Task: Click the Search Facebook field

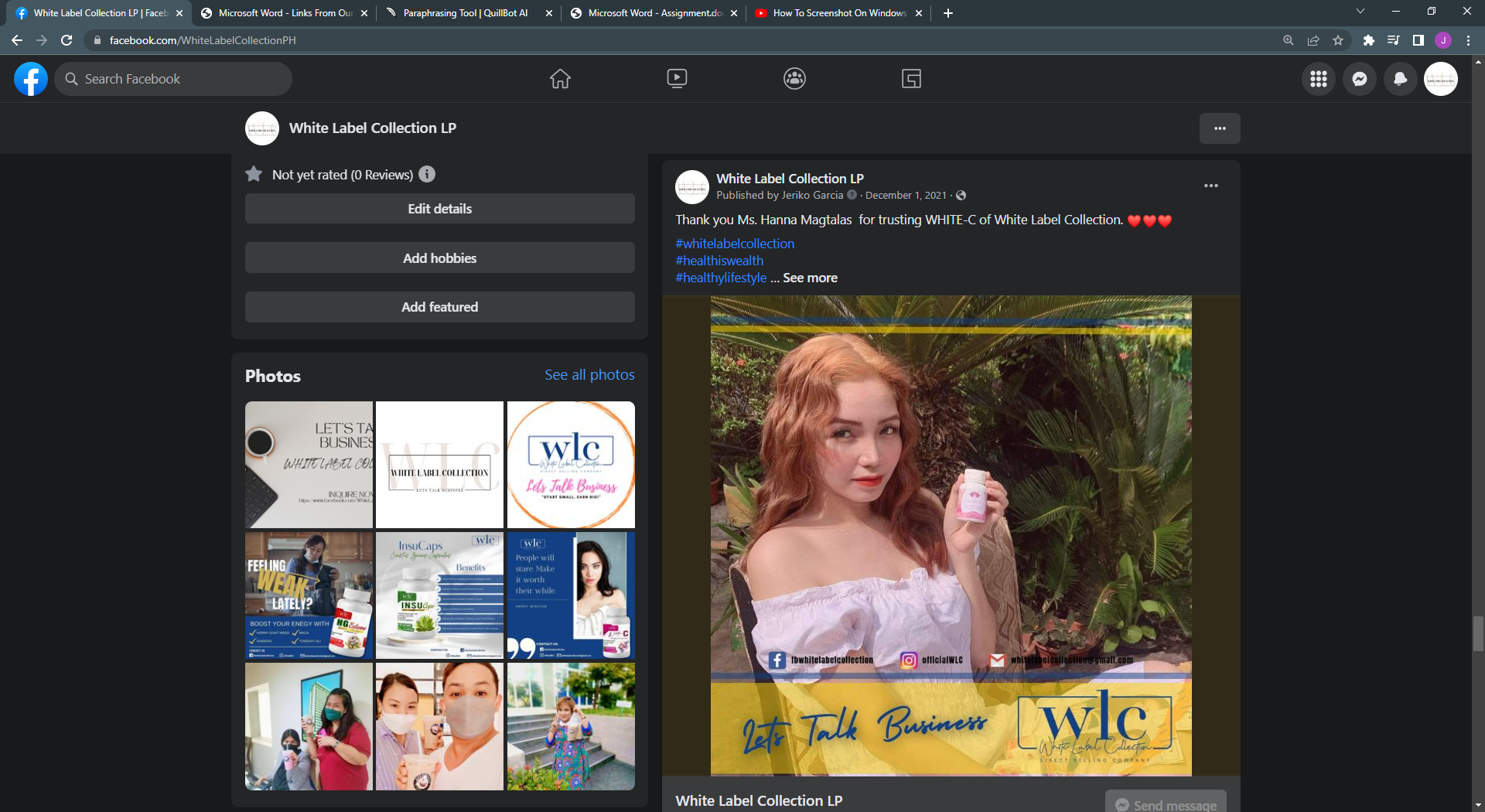Action: click(x=173, y=79)
